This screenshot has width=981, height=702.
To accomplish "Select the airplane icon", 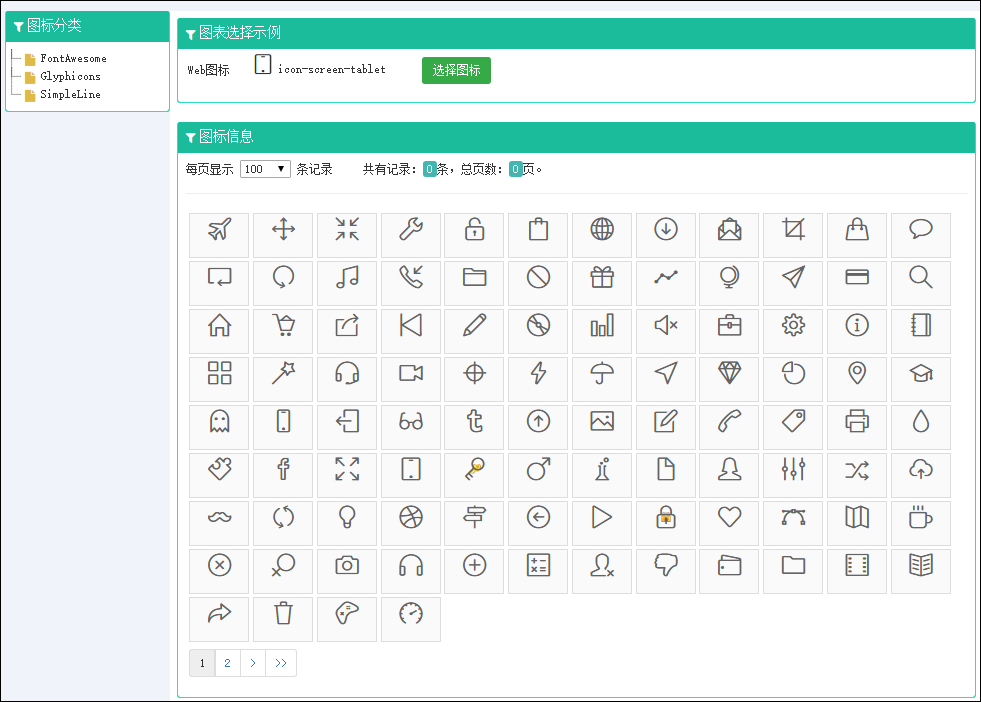I will [x=219, y=230].
